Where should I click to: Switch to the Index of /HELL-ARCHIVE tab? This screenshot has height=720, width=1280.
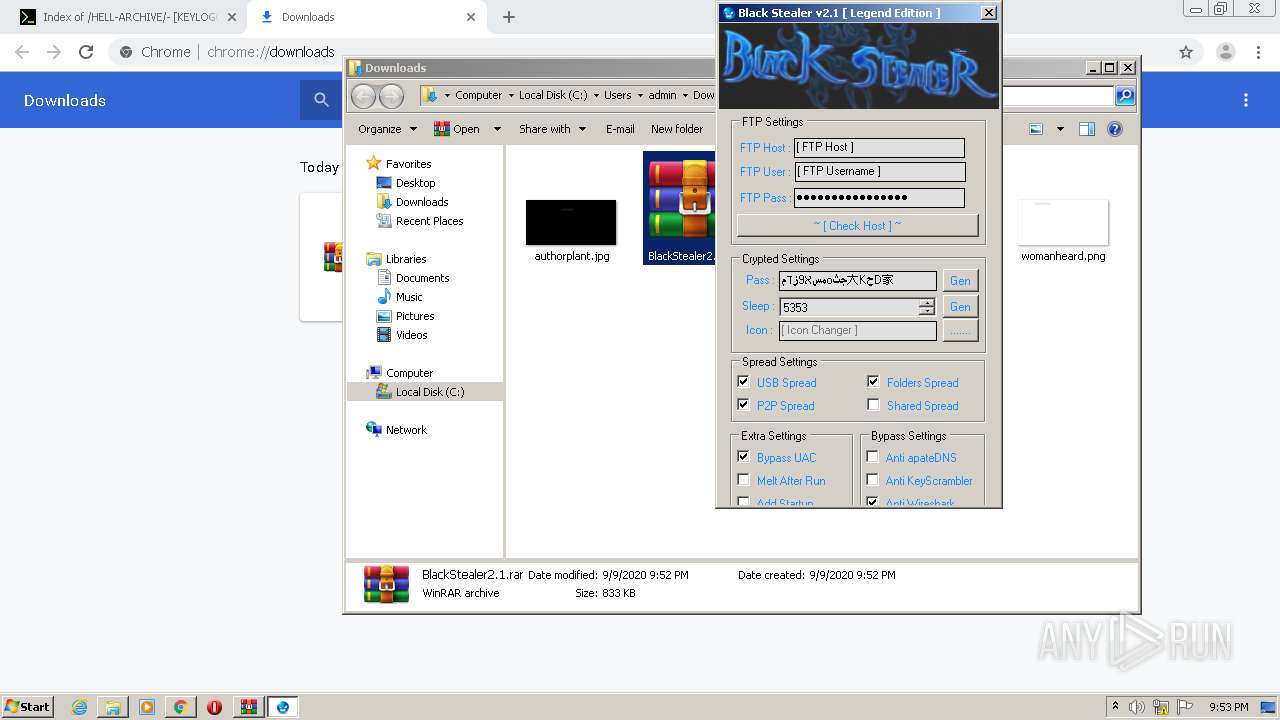coord(126,17)
